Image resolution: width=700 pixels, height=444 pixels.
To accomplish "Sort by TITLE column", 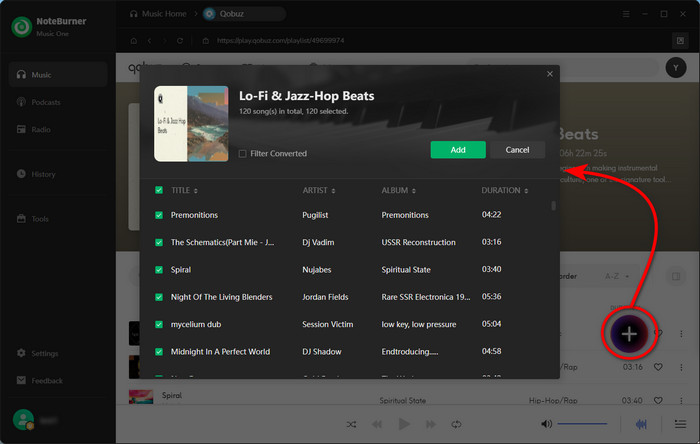I will [x=184, y=191].
